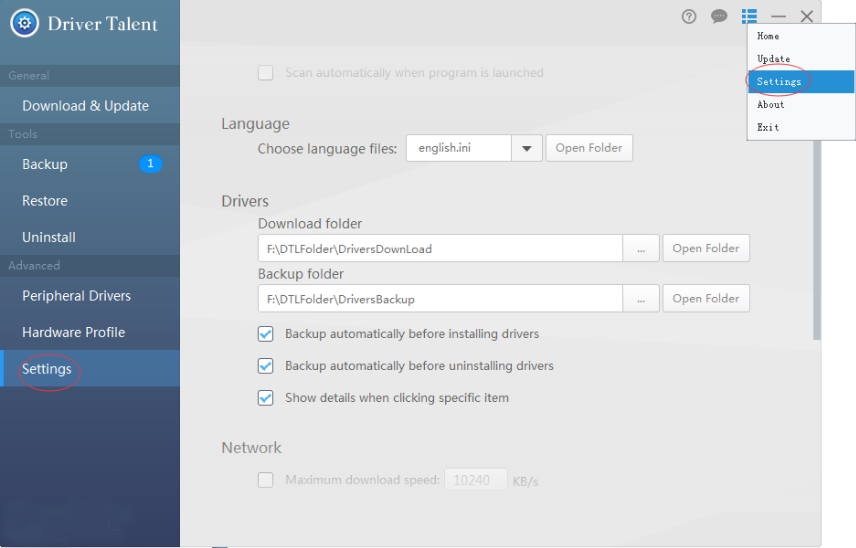This screenshot has width=856, height=548.
Task: Click the Drivers section heading
Action: [245, 201]
